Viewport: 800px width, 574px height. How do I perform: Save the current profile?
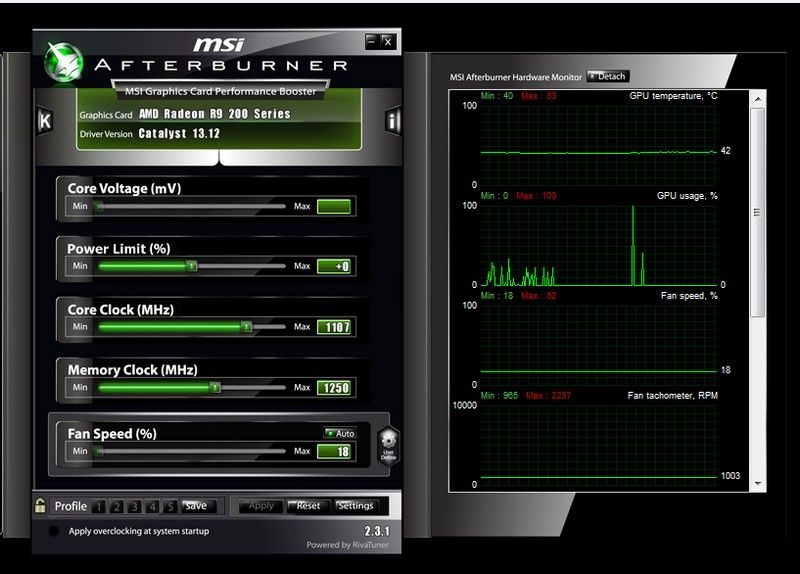pos(196,506)
